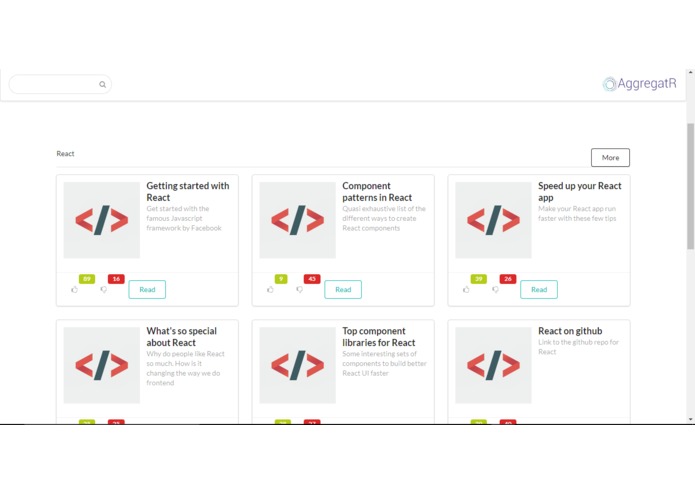Image resolution: width=695 pixels, height=494 pixels.
Task: Open the Top component libraries for React thumbnail
Action: [297, 365]
